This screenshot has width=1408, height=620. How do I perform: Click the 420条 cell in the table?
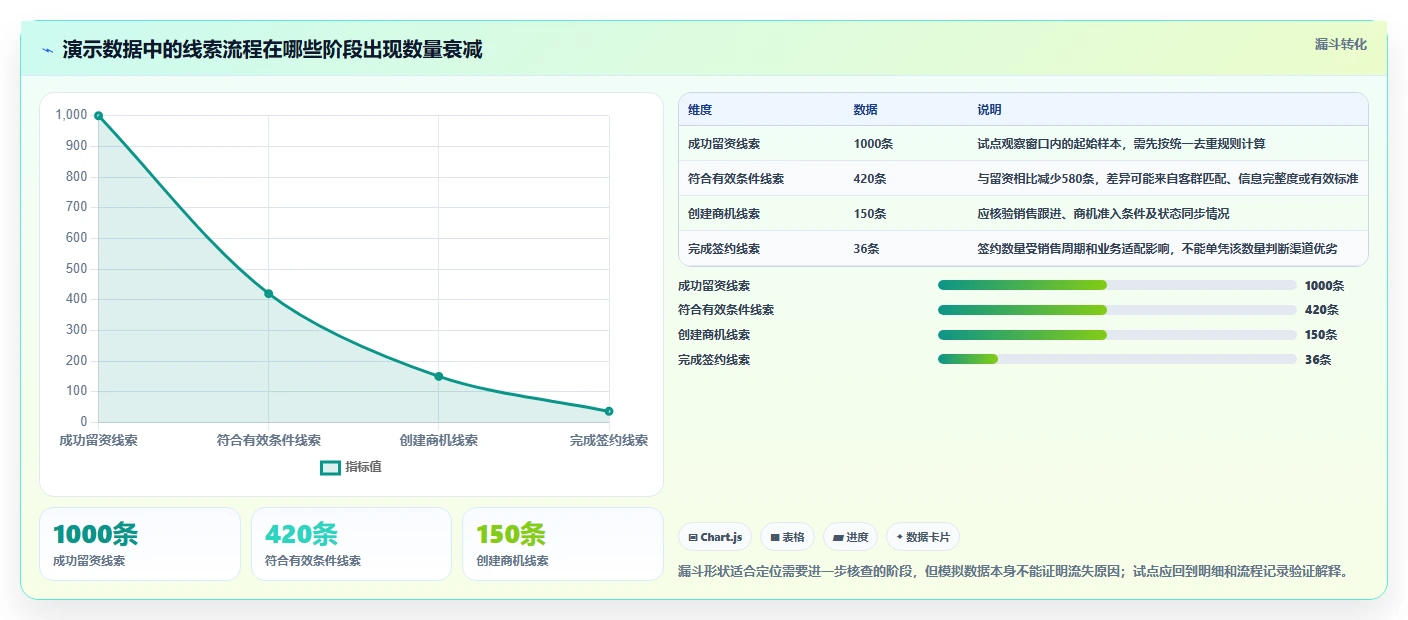coord(870,179)
